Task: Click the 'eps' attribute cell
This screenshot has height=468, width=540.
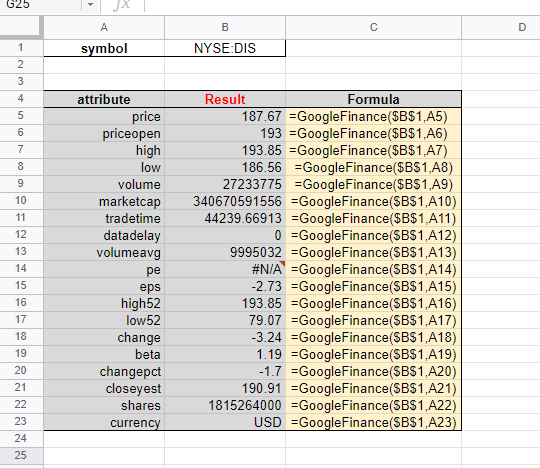Action: point(104,287)
